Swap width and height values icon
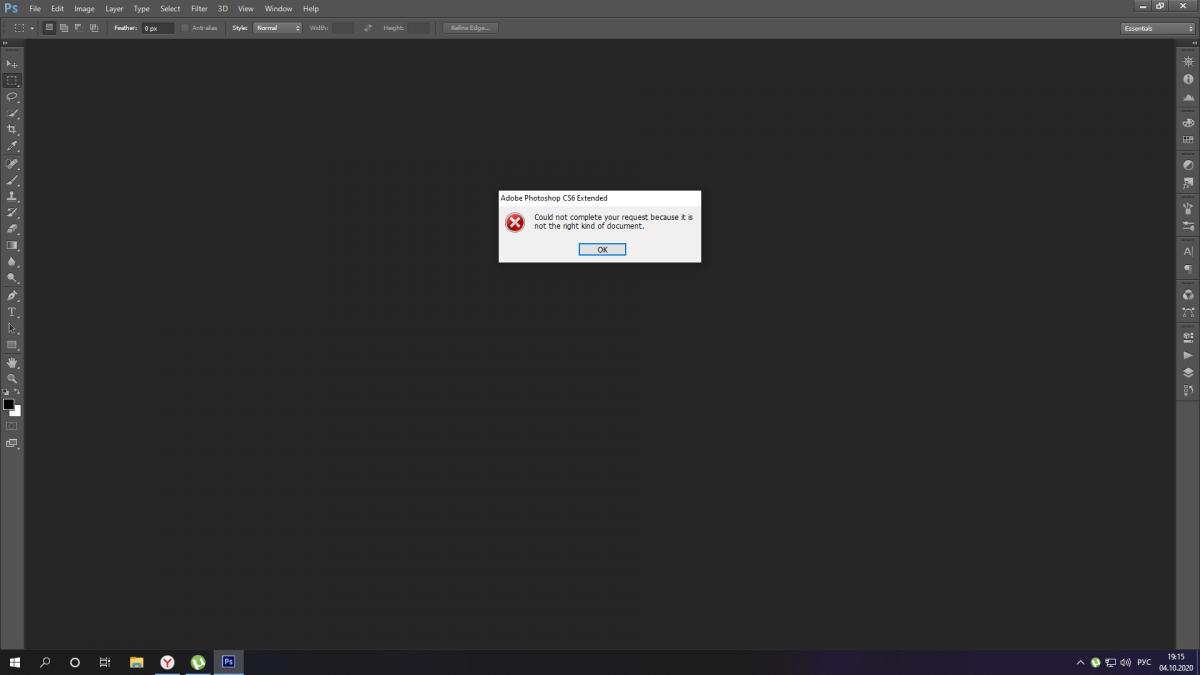1200x675 pixels. click(368, 28)
